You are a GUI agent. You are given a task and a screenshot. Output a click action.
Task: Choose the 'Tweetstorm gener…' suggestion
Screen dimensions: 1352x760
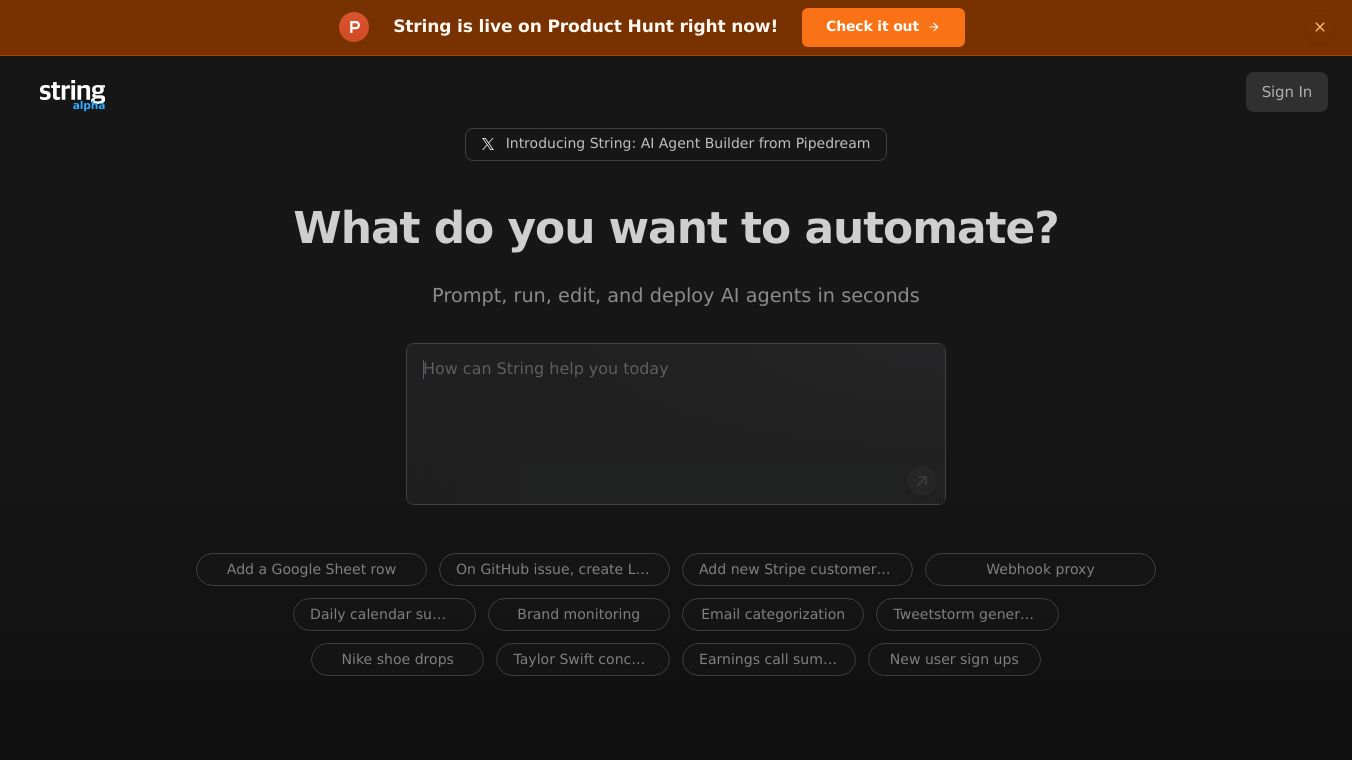tap(967, 614)
